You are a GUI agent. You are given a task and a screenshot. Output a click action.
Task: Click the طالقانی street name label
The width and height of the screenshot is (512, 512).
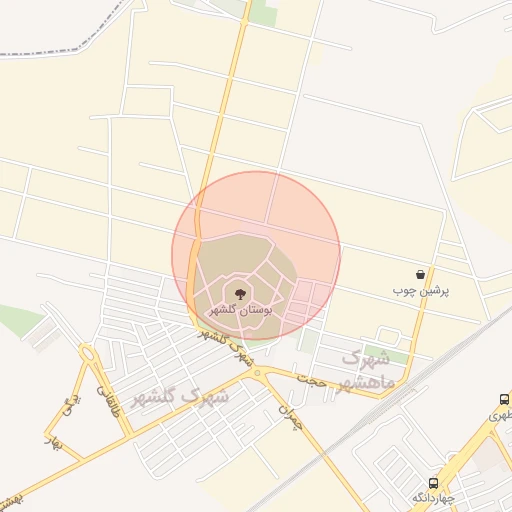pyautogui.click(x=108, y=401)
